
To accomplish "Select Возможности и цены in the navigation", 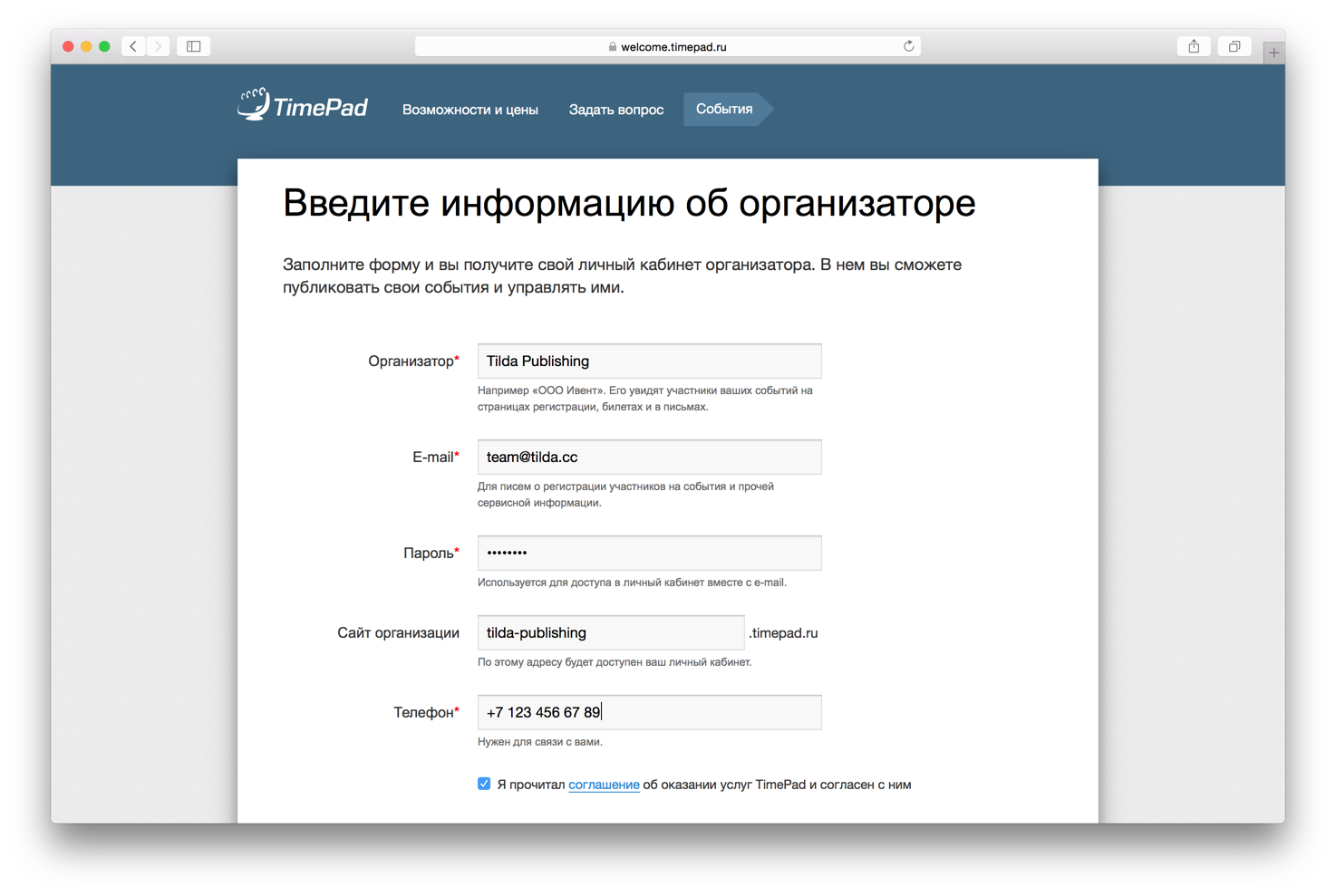I will (x=470, y=109).
